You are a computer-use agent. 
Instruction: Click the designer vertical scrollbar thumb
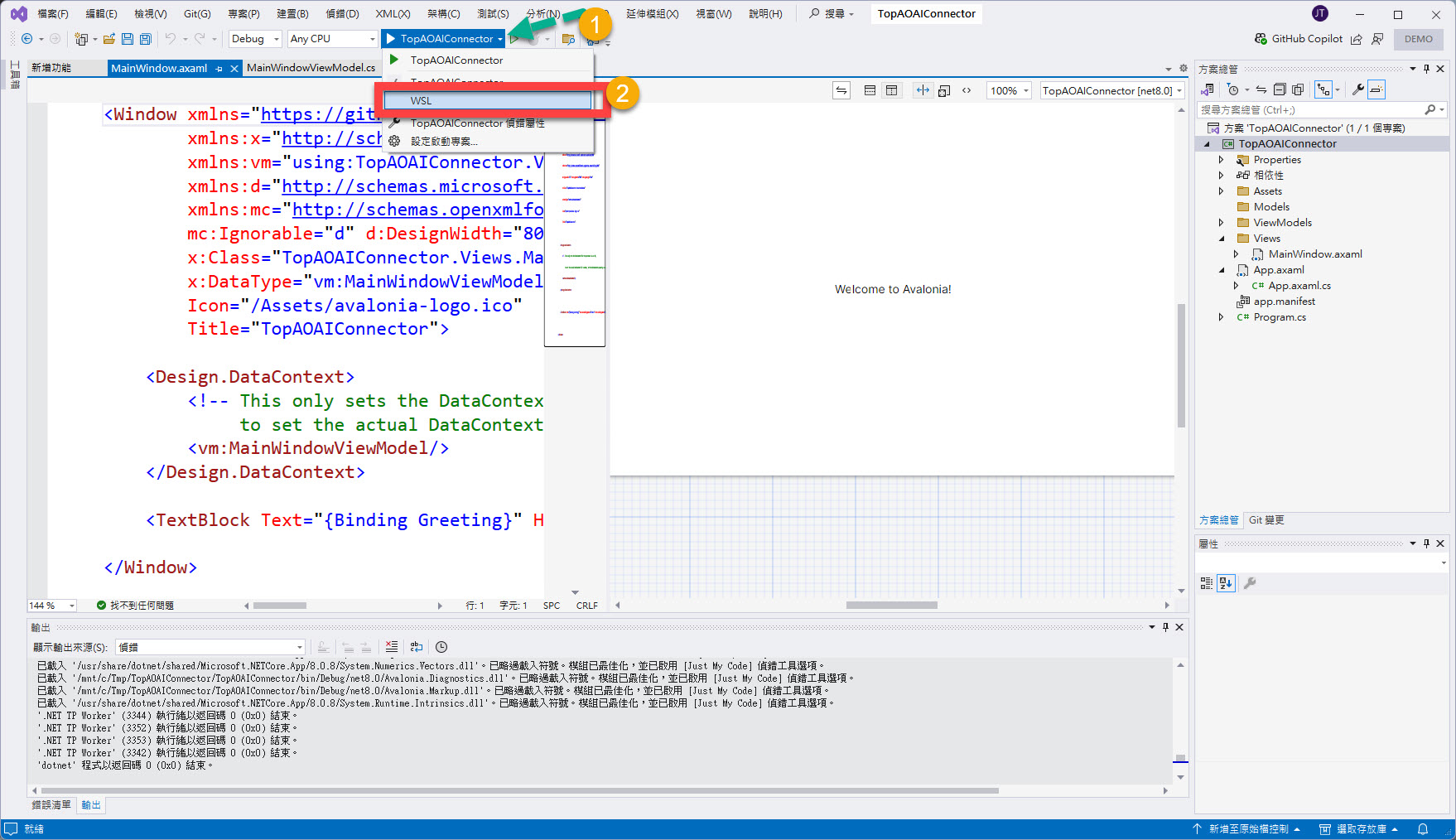[x=1181, y=365]
